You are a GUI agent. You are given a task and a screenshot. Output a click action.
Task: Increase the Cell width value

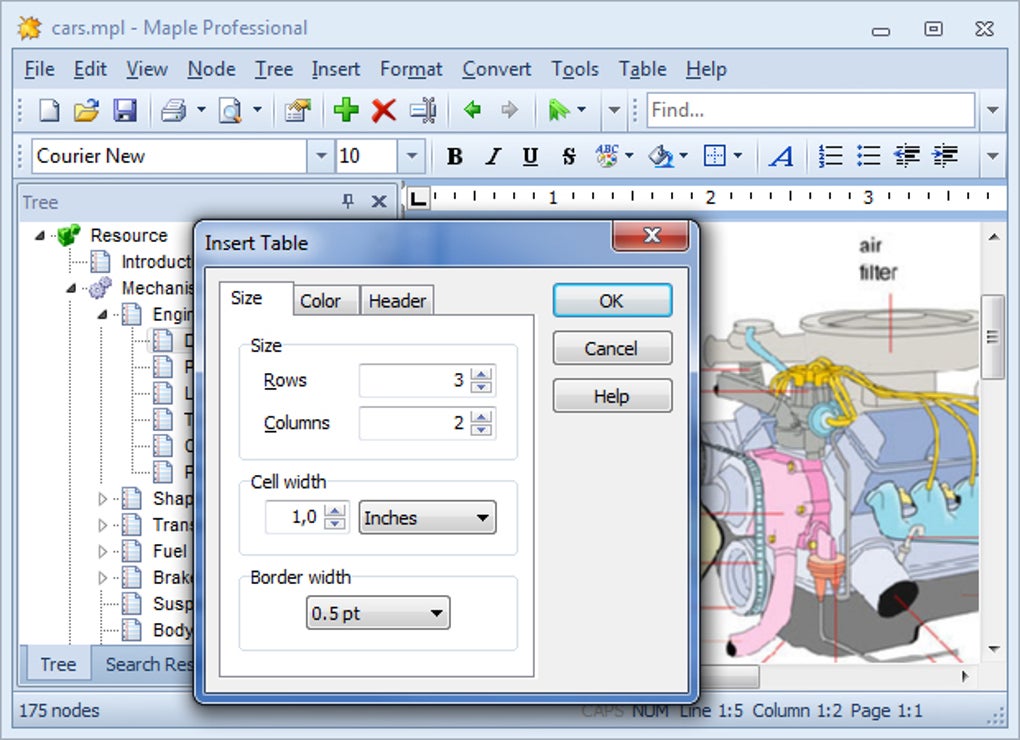click(x=335, y=511)
